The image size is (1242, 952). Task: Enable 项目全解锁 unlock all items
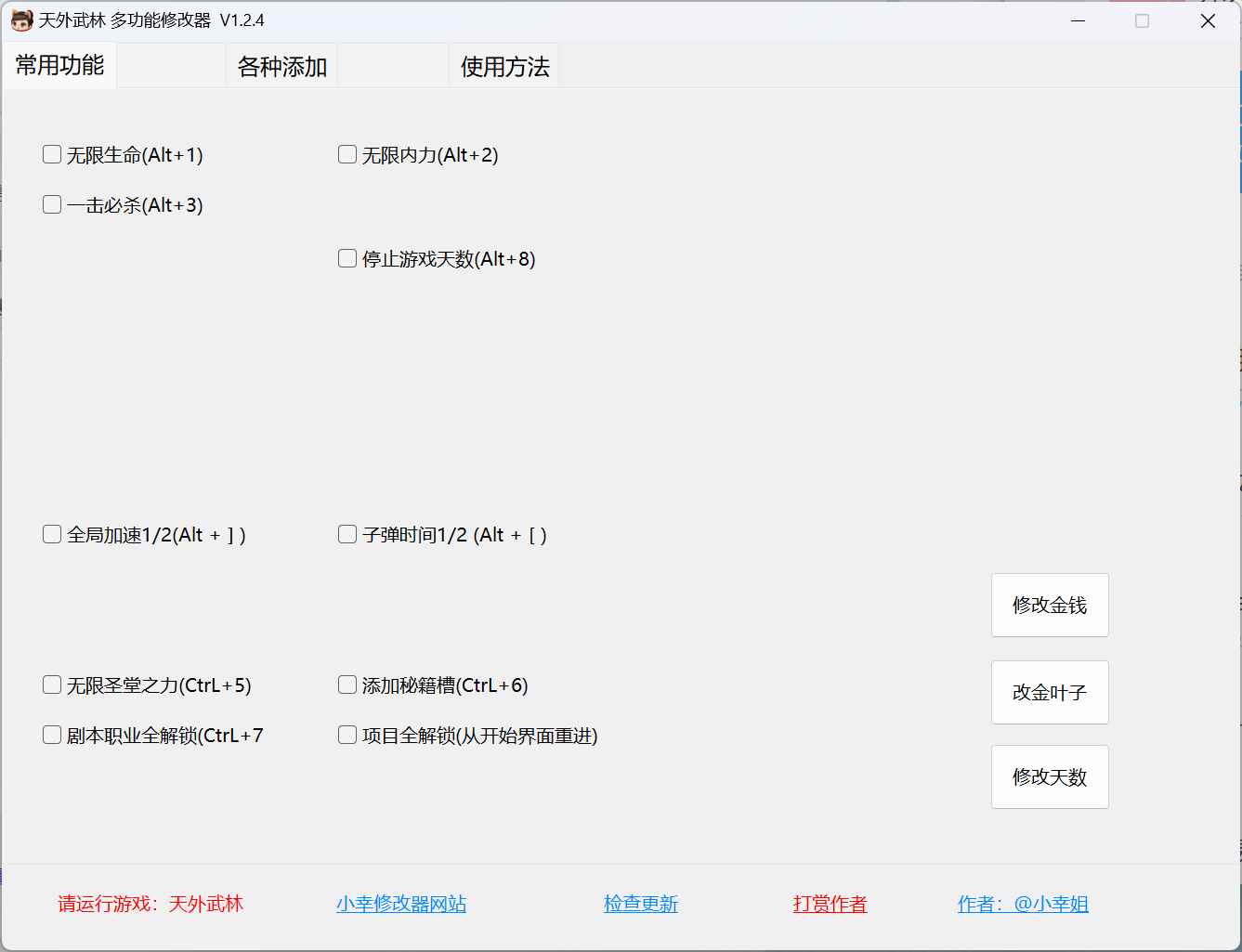click(x=346, y=734)
